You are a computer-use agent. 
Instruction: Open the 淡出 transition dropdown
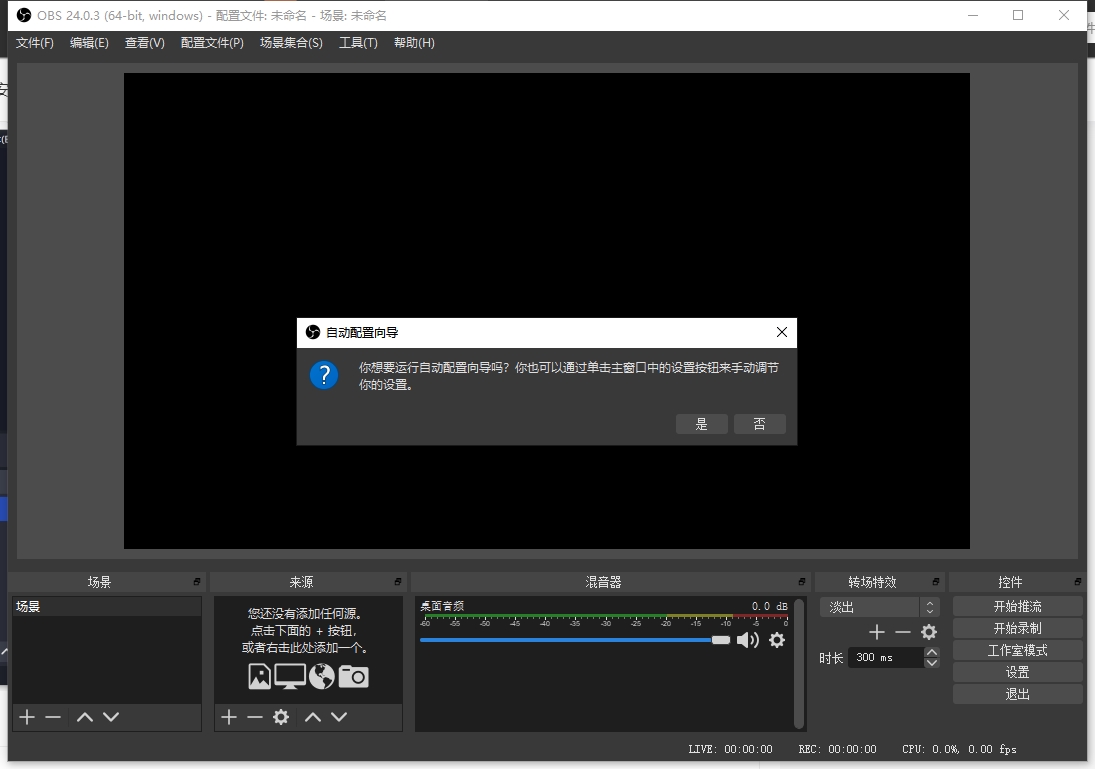point(879,607)
